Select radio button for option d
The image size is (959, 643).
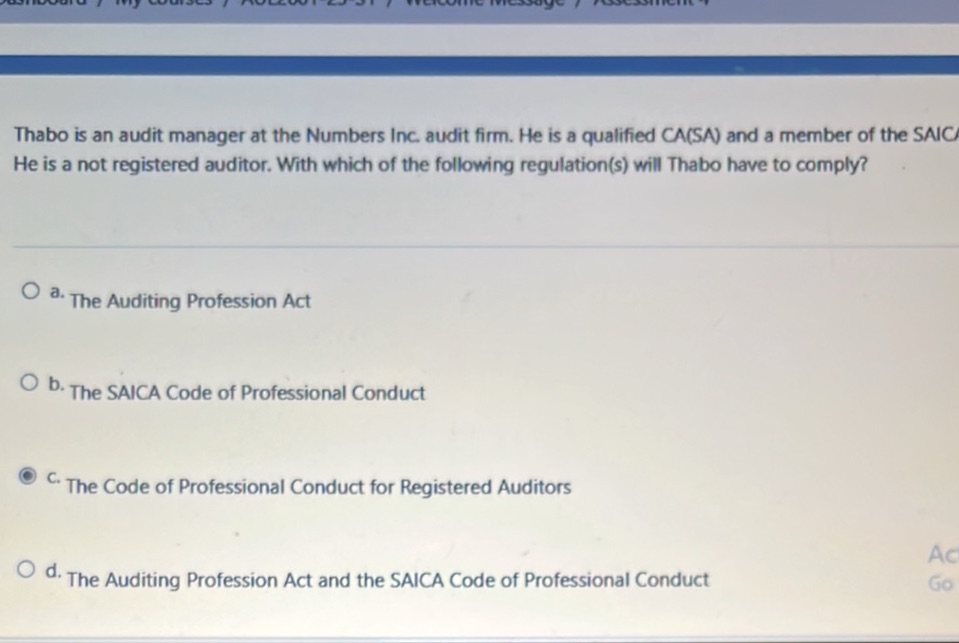coord(32,571)
